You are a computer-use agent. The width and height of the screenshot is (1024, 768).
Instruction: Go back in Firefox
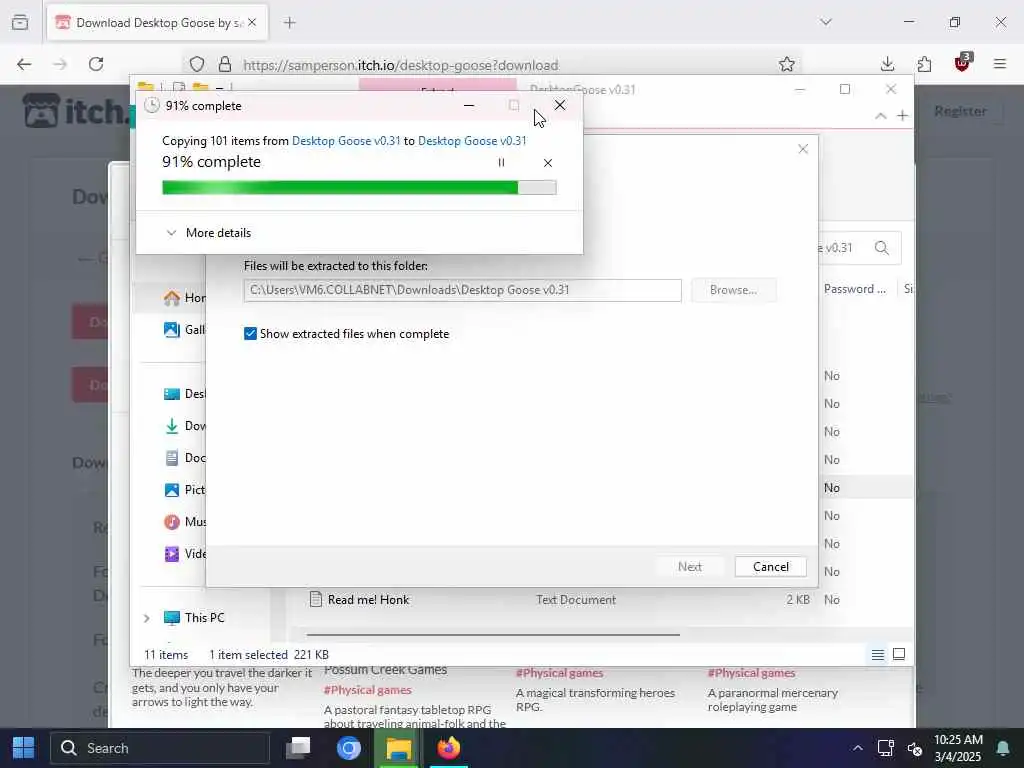point(24,64)
